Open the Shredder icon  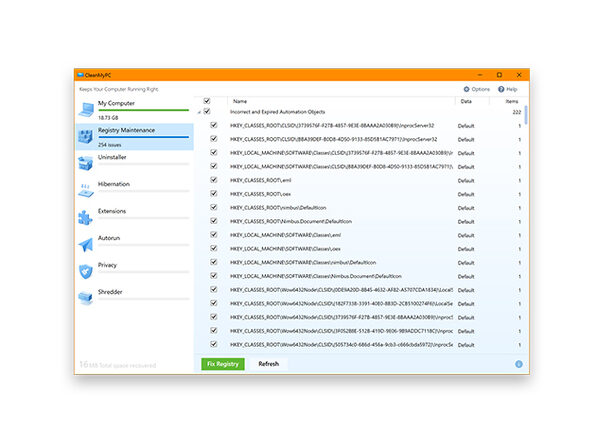pos(86,298)
